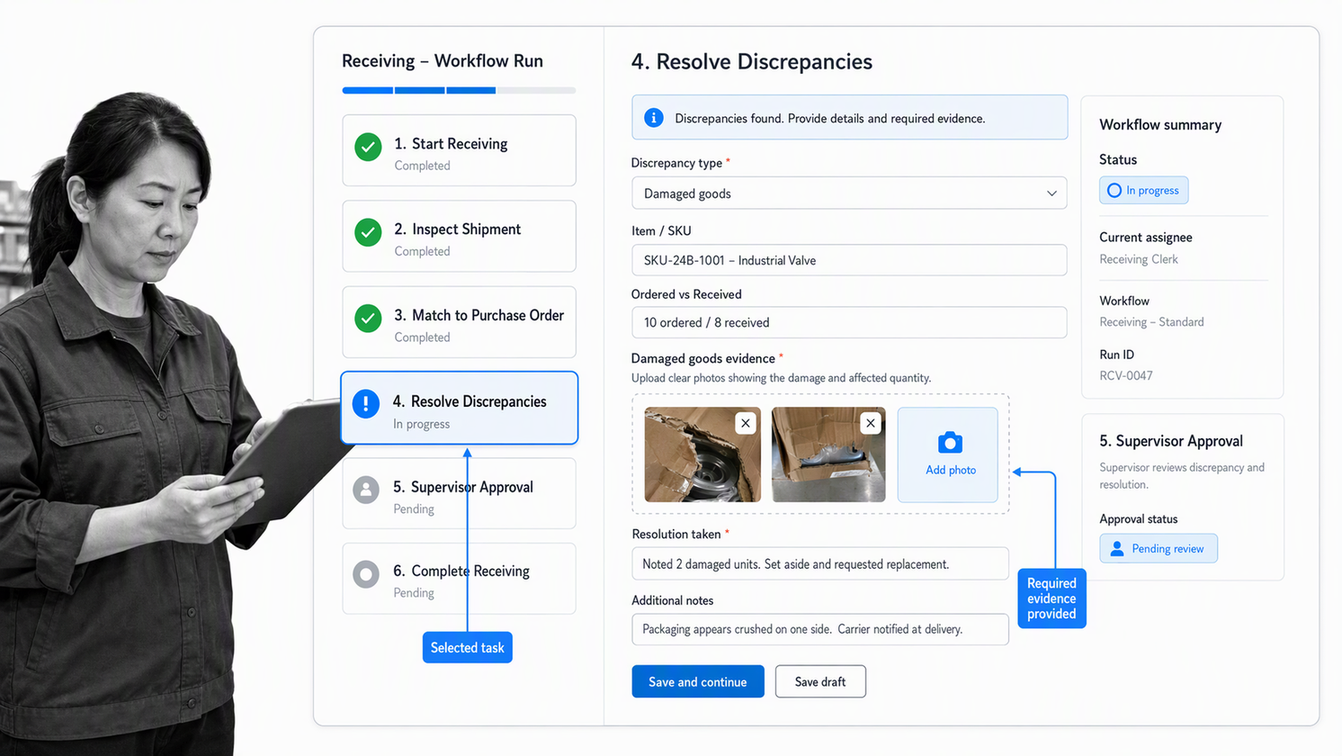Click the Receiving – Standard workflow value
Viewport: 1342px width, 756px height.
point(1152,322)
